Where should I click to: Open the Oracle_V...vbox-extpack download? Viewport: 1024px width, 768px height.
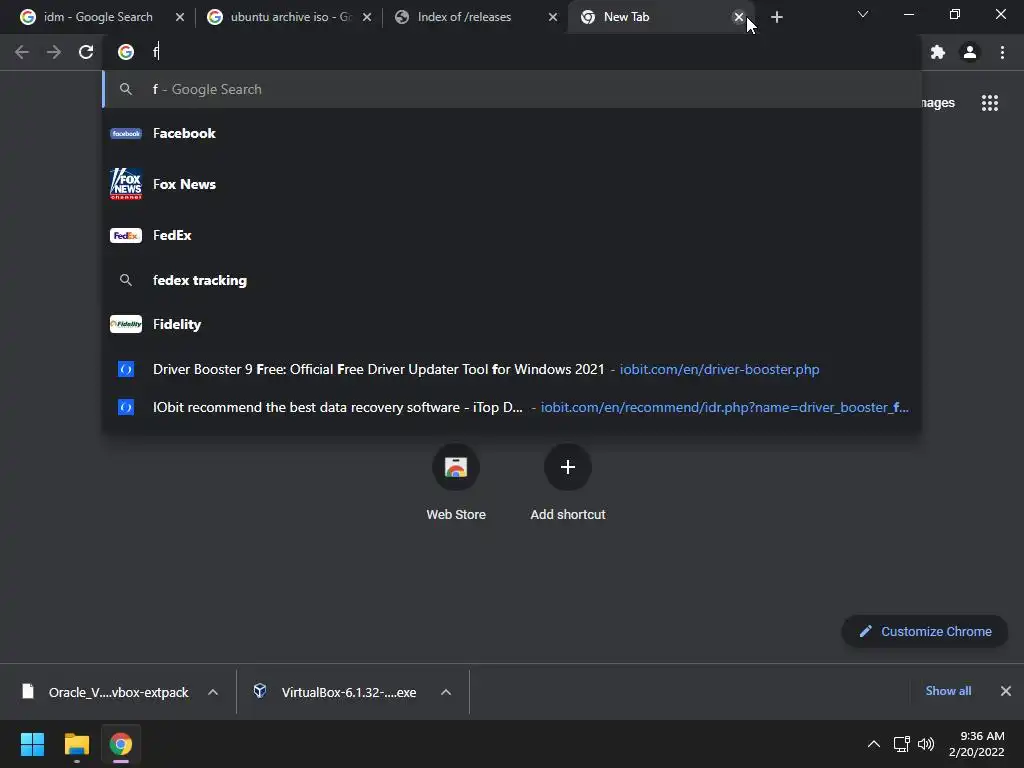(106, 692)
